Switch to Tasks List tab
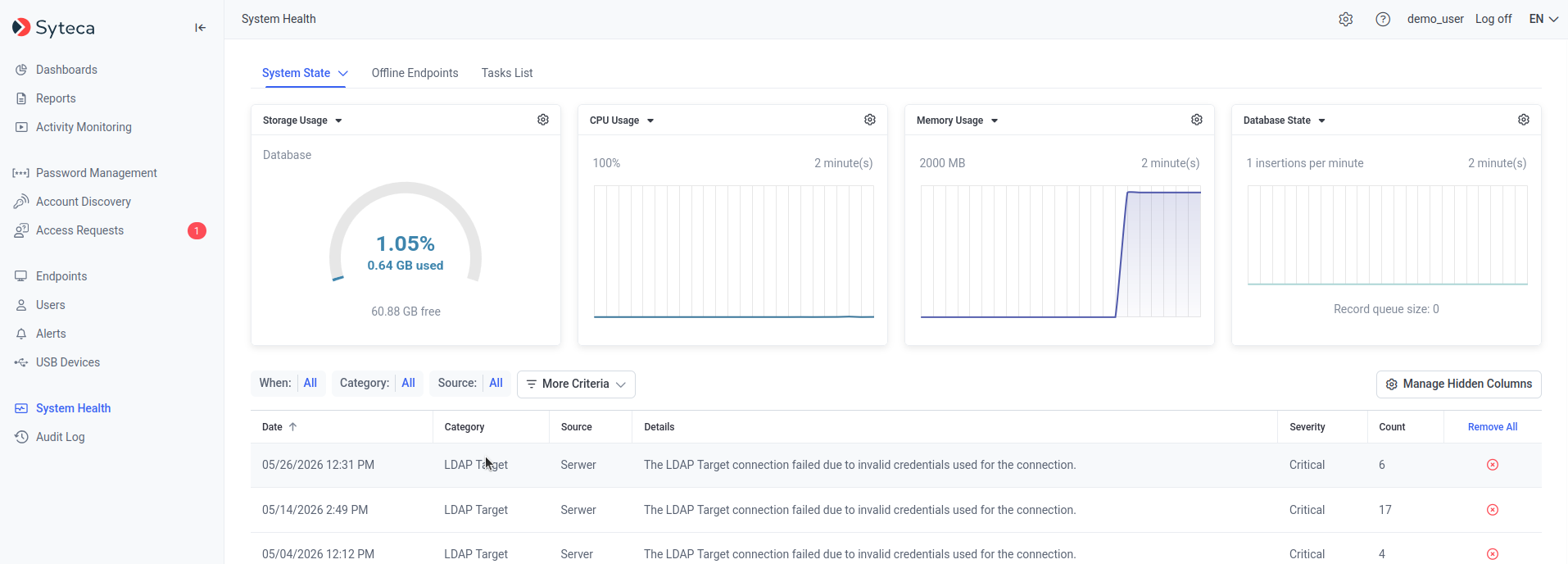This screenshot has height=564, width=1568. click(x=507, y=73)
